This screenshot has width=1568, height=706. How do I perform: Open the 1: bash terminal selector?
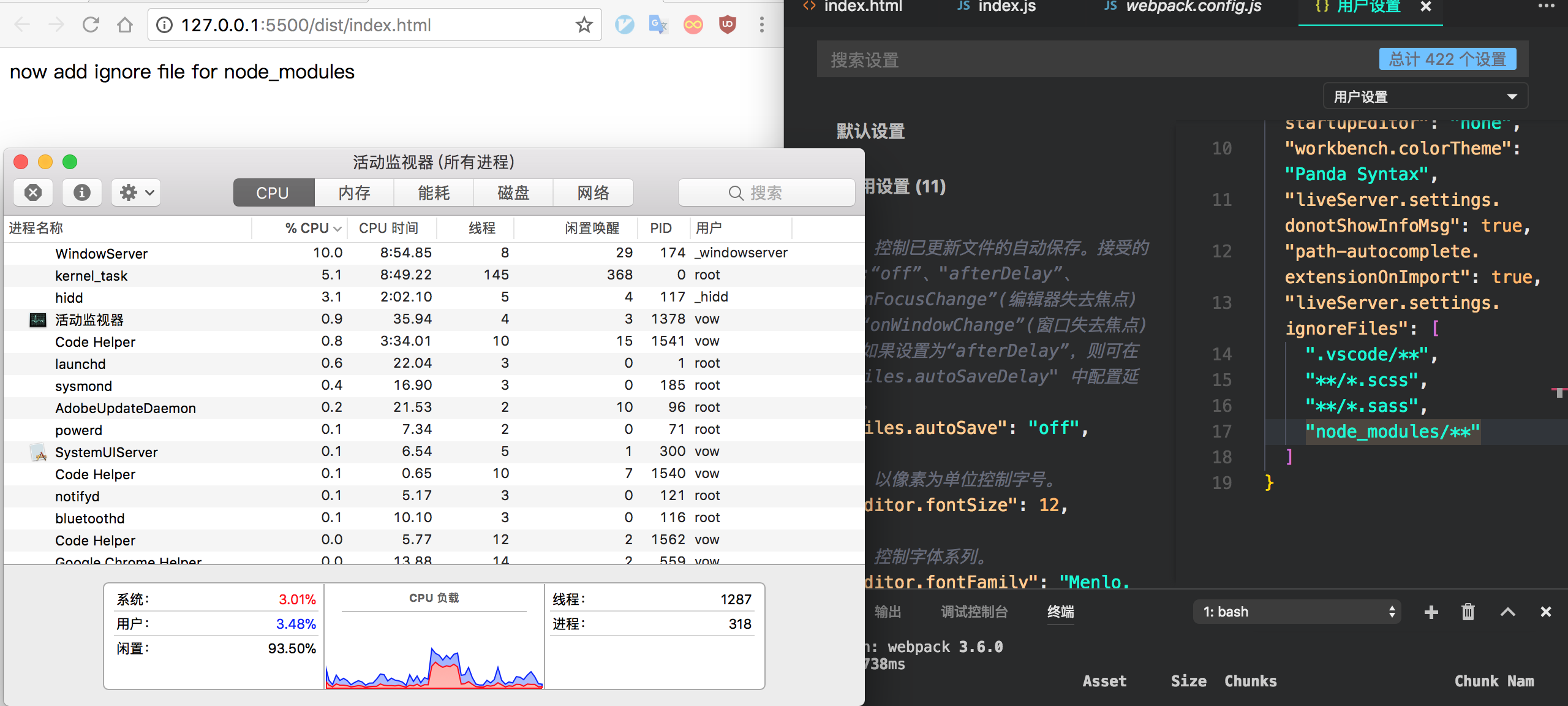point(1297,612)
